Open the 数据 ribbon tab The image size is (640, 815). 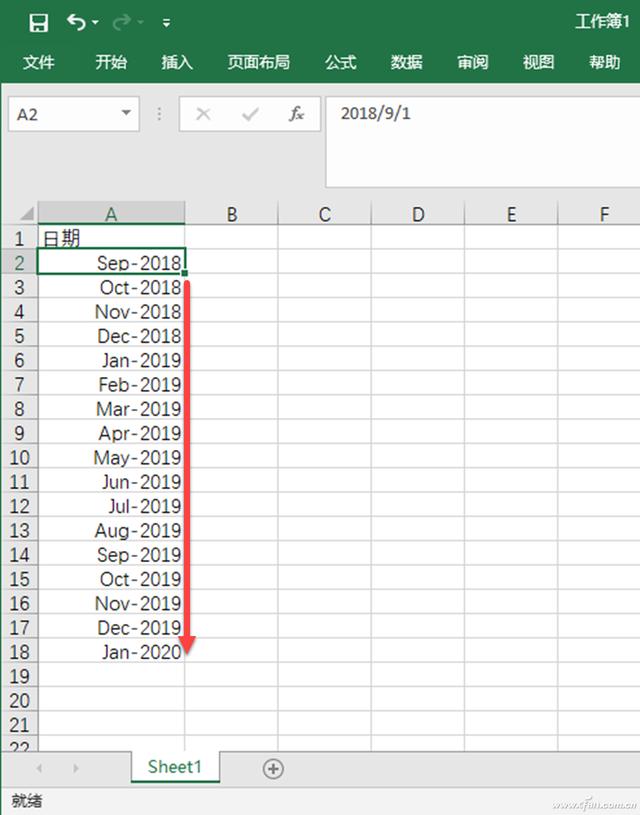click(x=407, y=62)
